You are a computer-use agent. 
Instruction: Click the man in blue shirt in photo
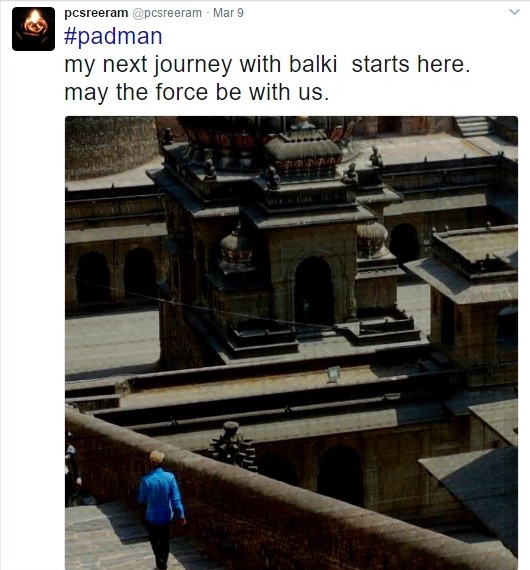161,509
